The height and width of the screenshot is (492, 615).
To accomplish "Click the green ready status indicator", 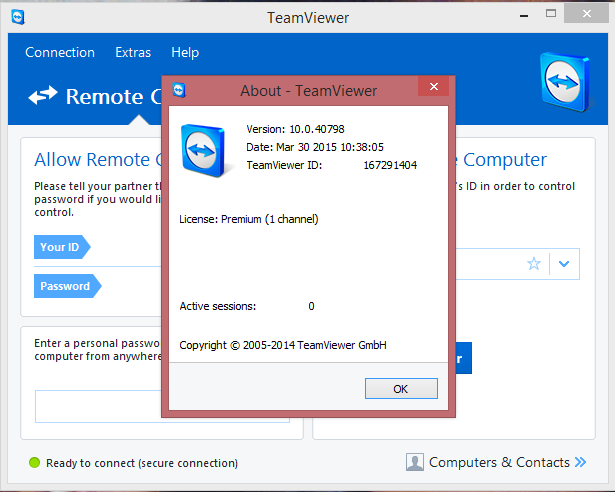I will click(35, 463).
